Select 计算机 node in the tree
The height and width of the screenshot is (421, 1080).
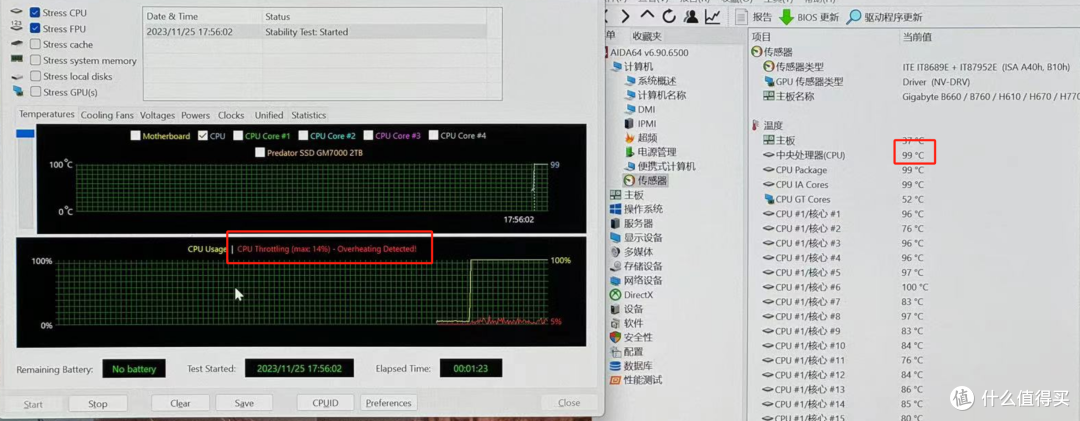pyautogui.click(x=632, y=66)
